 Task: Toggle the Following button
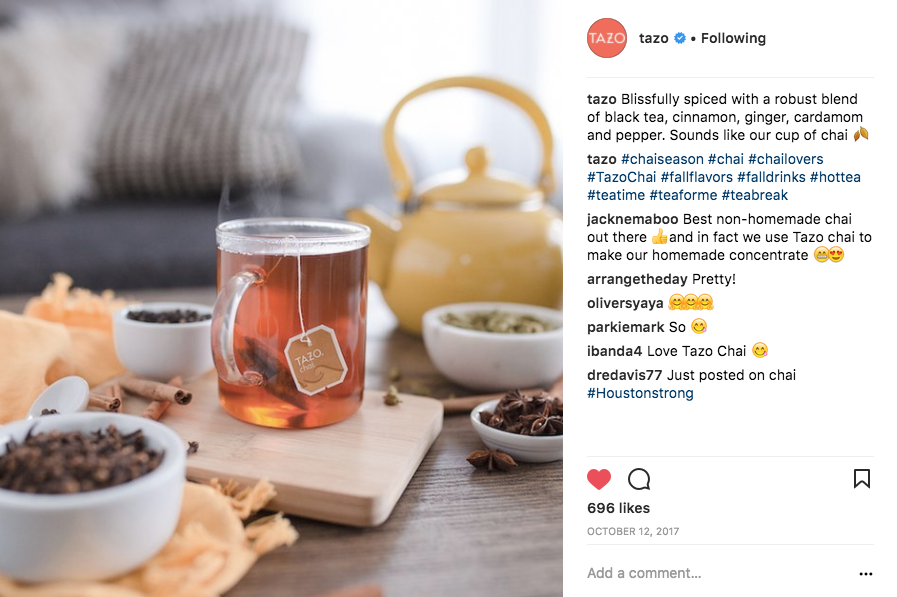point(733,38)
